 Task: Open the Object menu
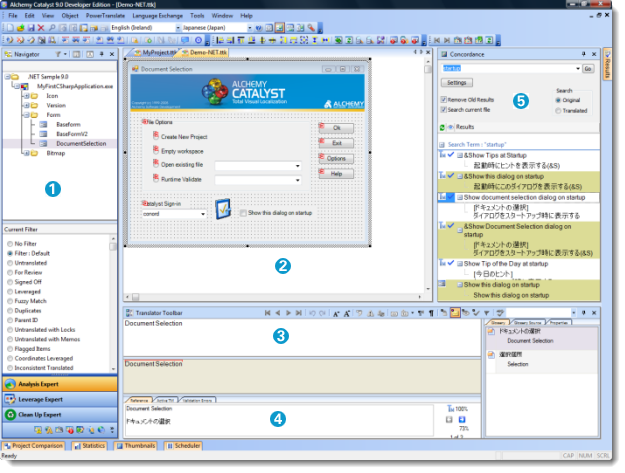[x=70, y=16]
